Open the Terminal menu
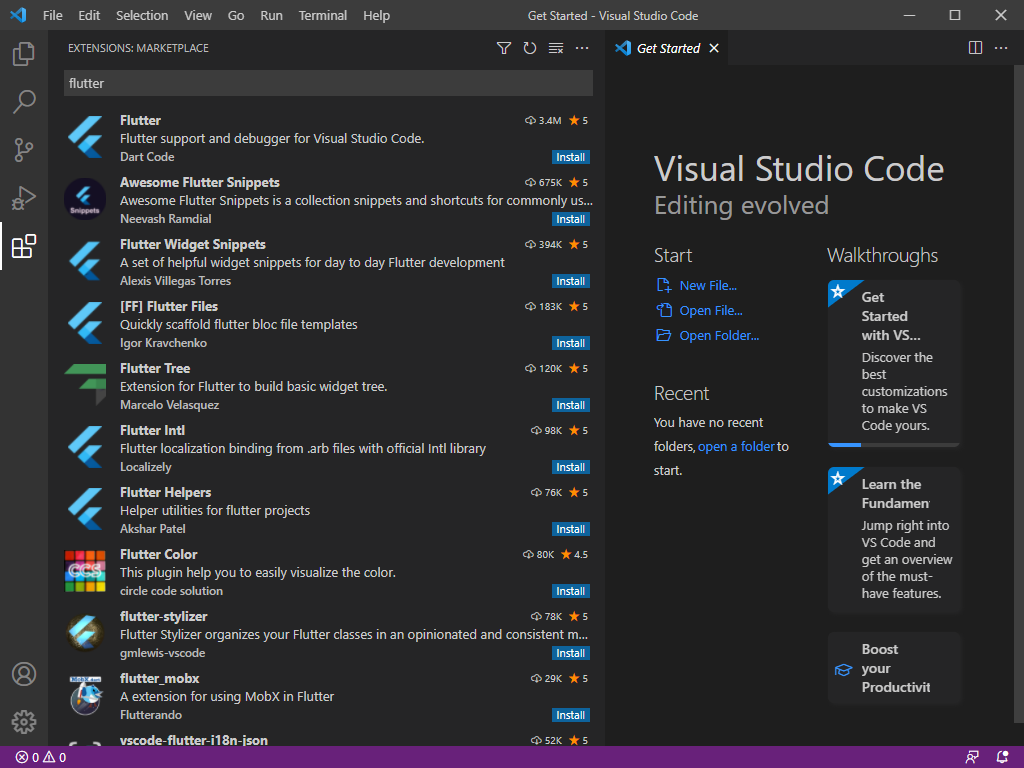 click(323, 16)
